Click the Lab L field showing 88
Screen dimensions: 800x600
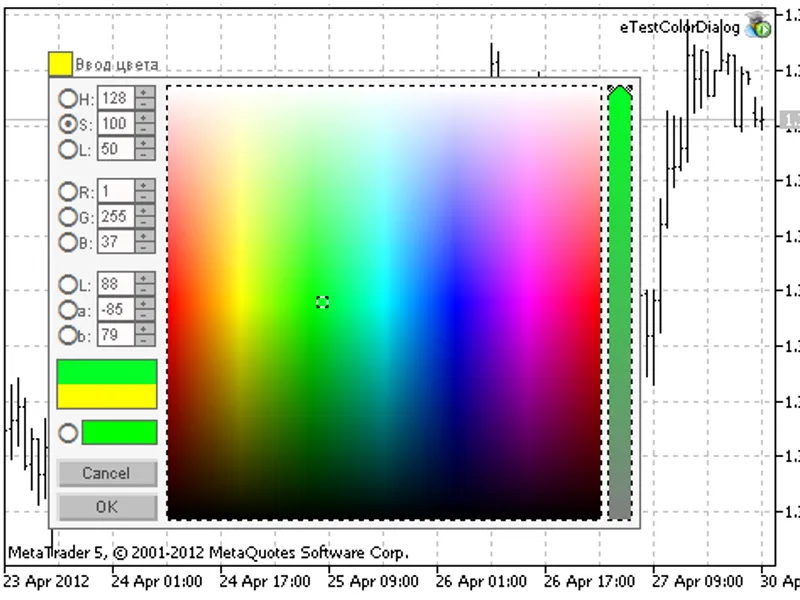tap(116, 284)
